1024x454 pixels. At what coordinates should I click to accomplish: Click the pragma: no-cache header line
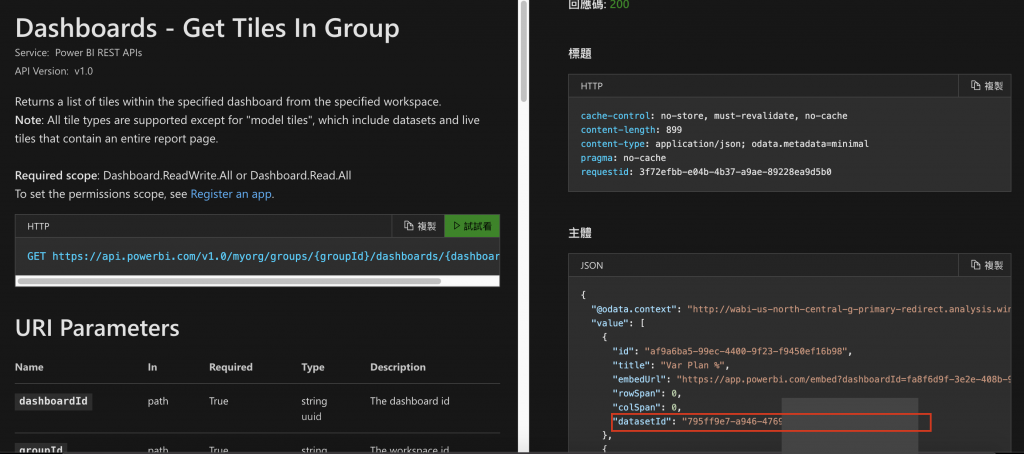point(623,158)
